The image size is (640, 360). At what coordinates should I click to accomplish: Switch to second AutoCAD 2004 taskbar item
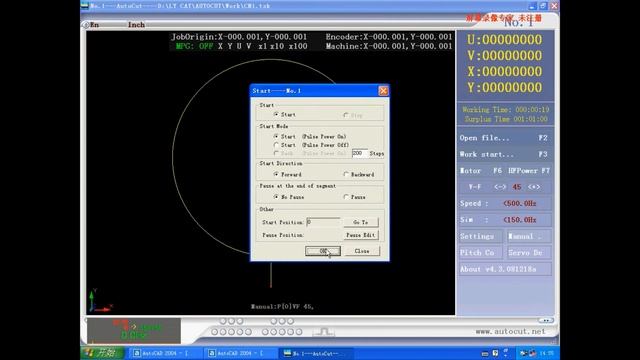[x=240, y=353]
